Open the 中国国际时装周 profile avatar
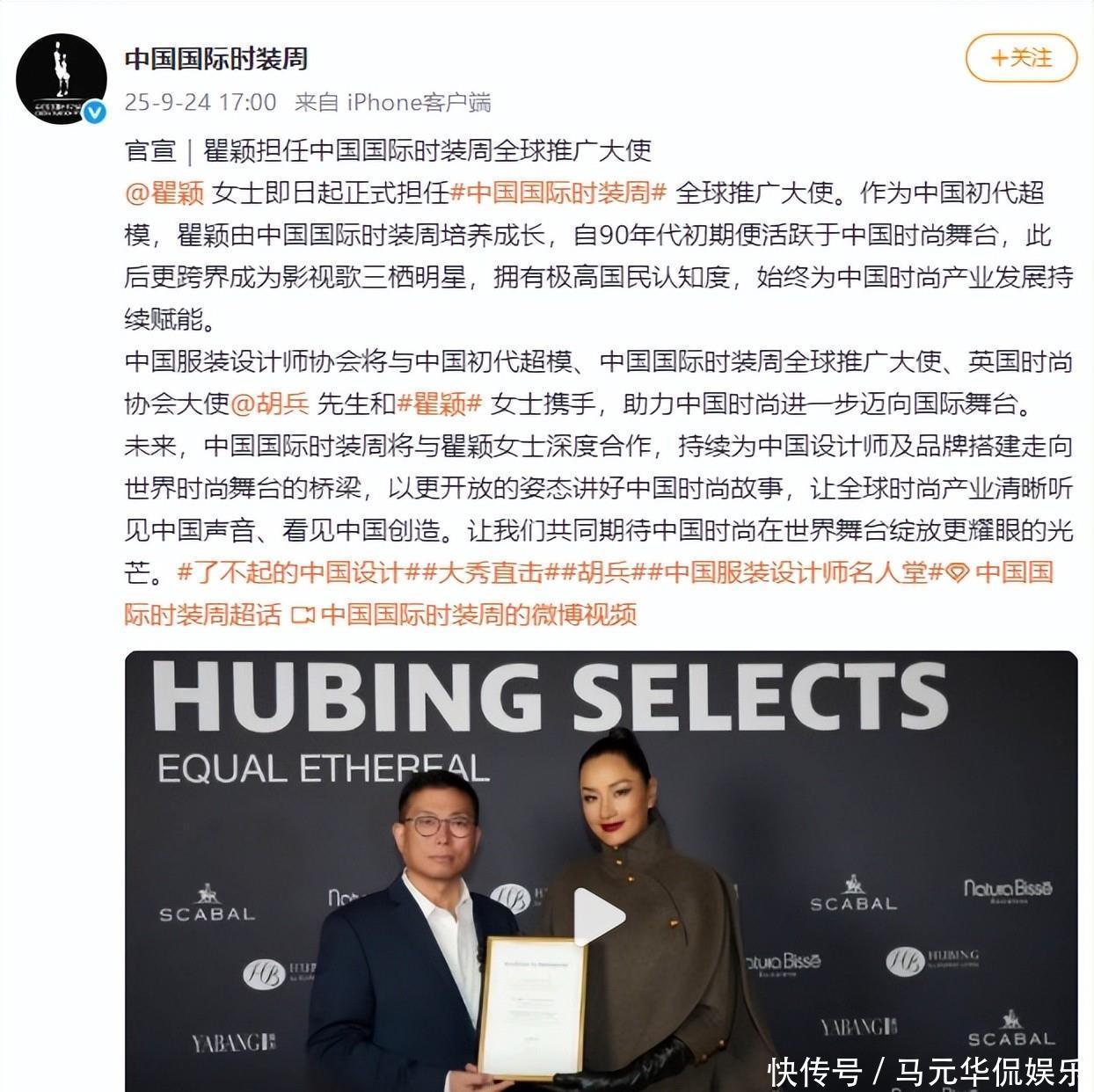 61,79
